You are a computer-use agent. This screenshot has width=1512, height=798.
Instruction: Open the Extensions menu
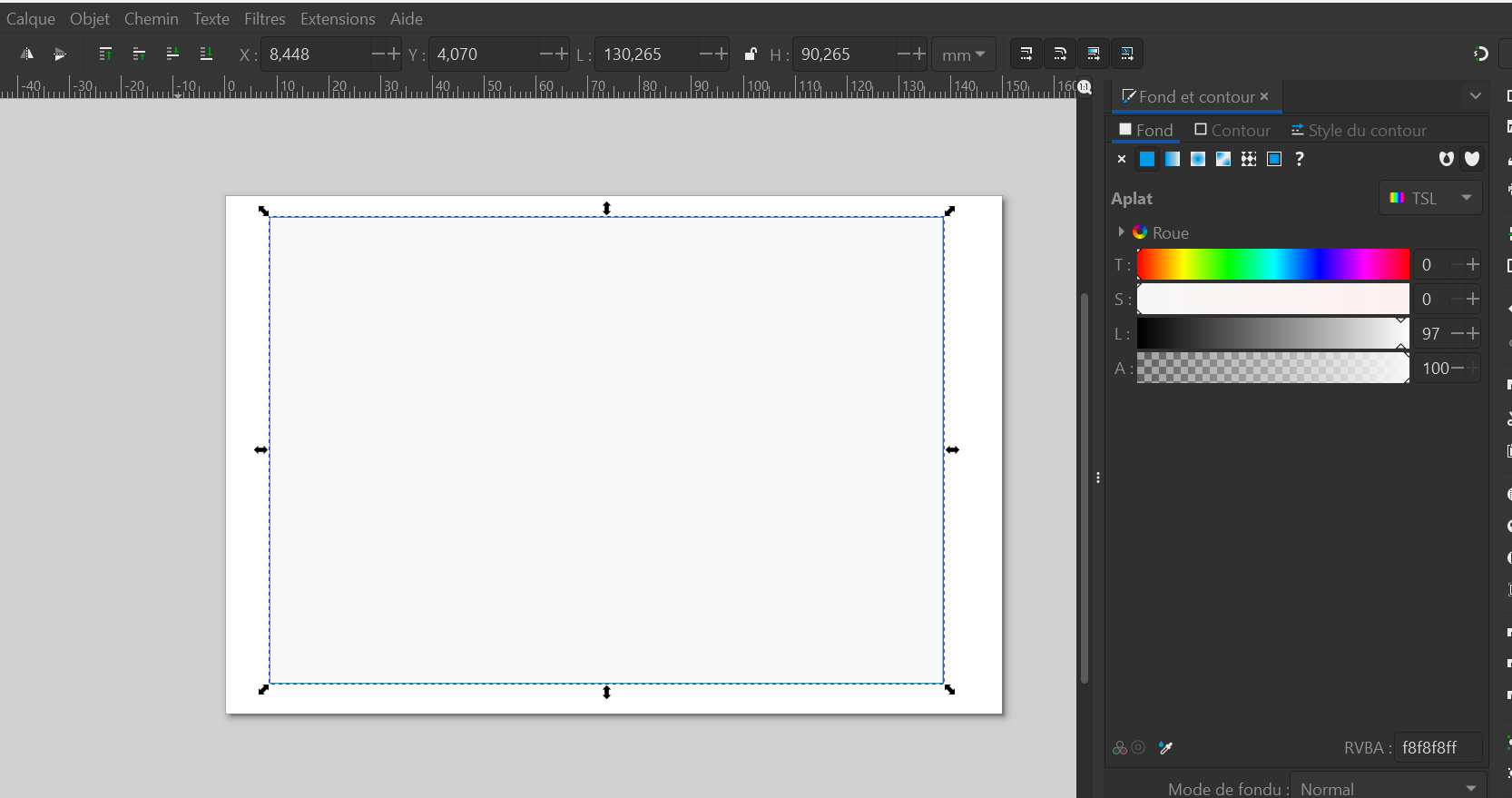point(338,18)
